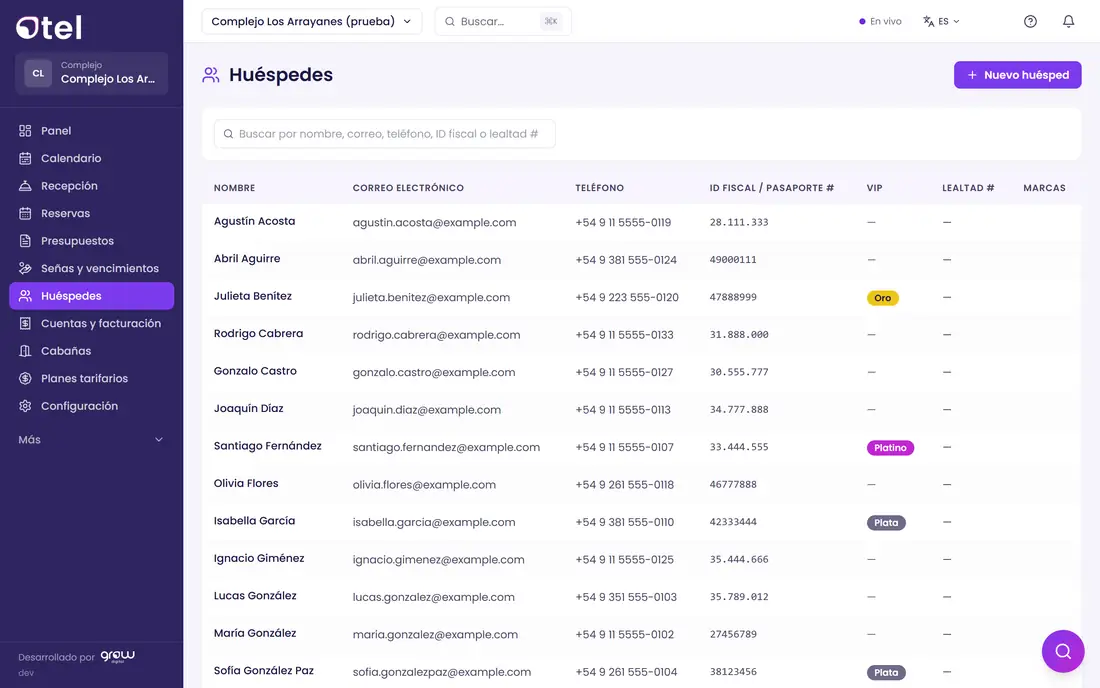Click the Planes tarifarios dollar icon

[25, 379]
